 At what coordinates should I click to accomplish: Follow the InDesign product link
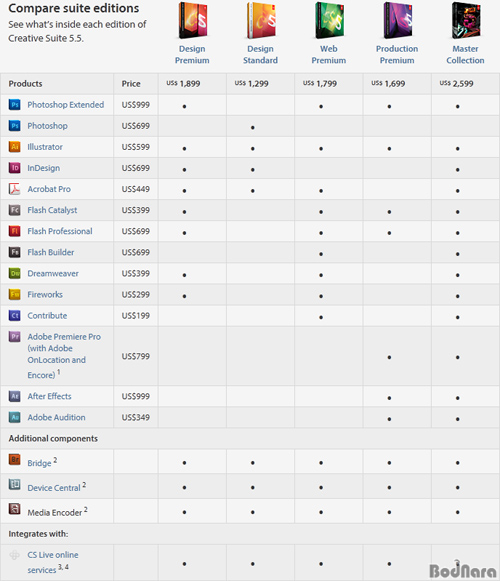click(x=43, y=168)
